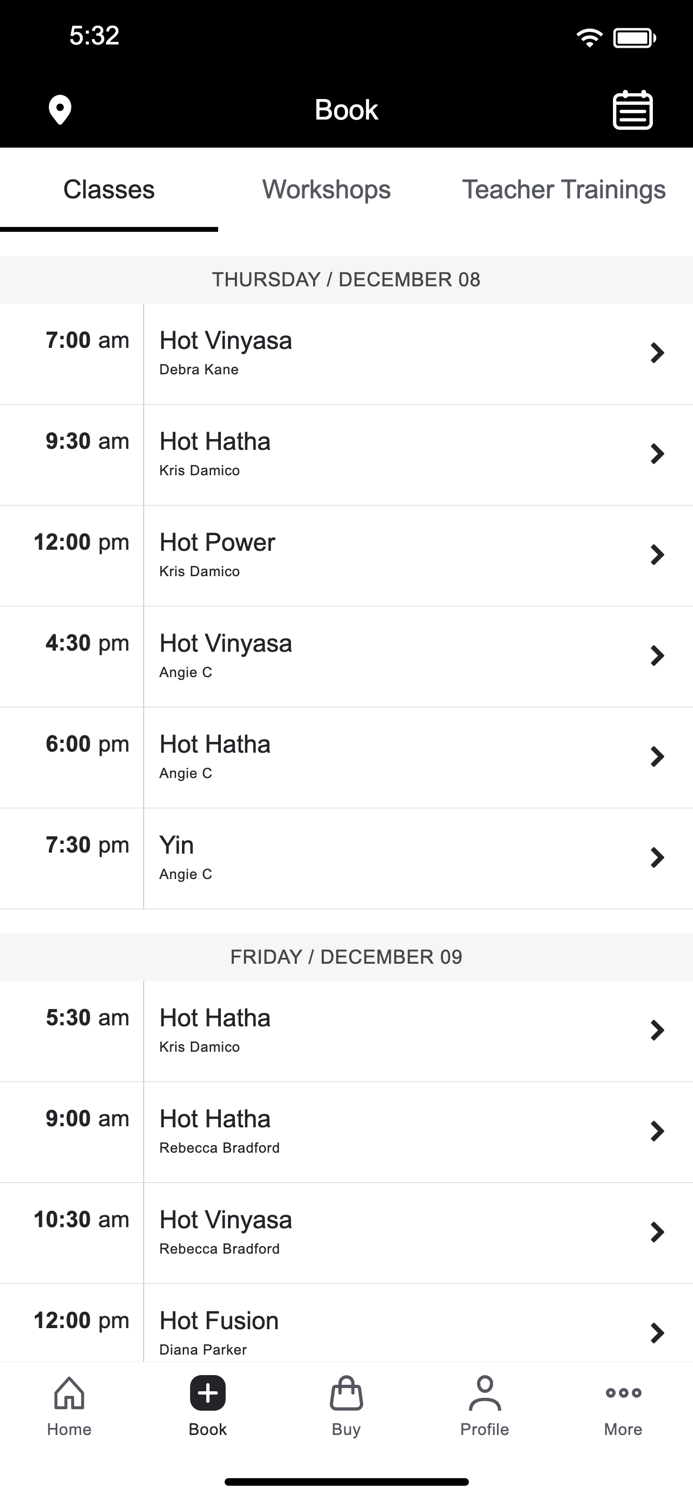Select the 9:00 am Hot Hatha with Rebecca Bradford
693x1500 pixels.
click(346, 1131)
